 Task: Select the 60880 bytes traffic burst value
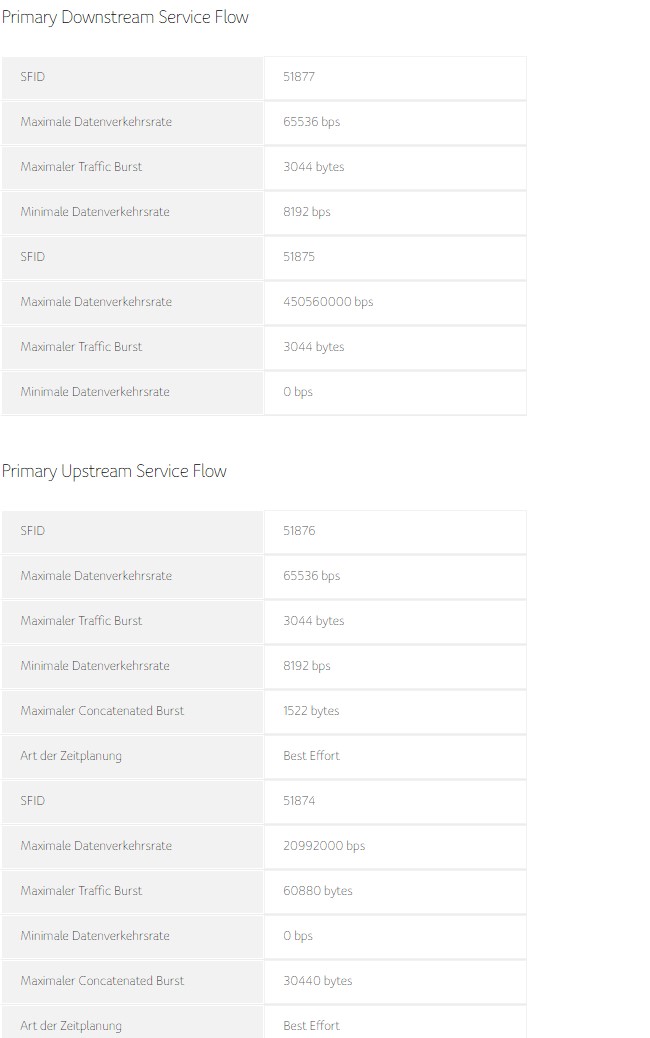pyautogui.click(x=318, y=891)
